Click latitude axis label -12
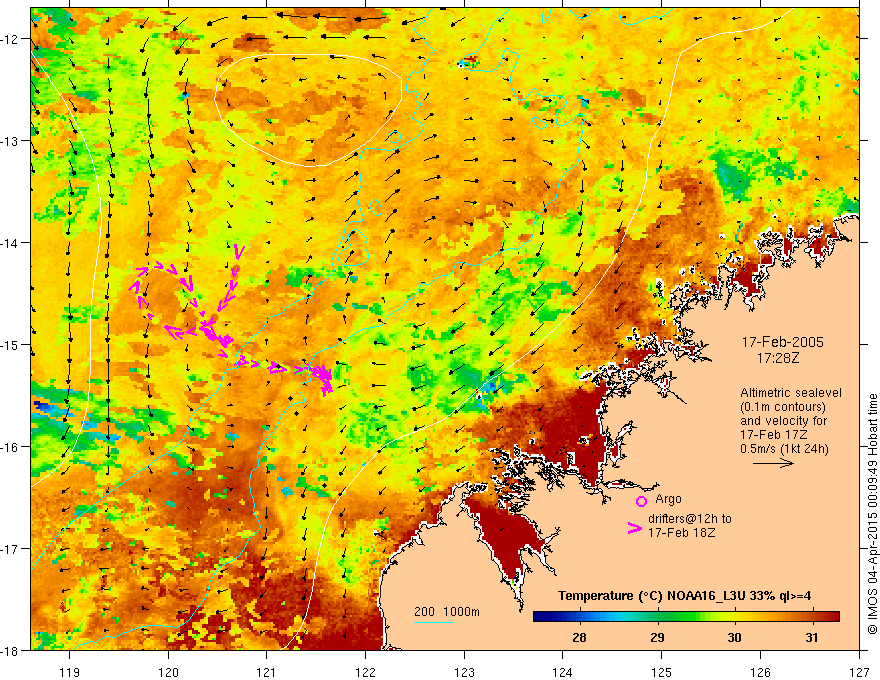 pos(11,39)
